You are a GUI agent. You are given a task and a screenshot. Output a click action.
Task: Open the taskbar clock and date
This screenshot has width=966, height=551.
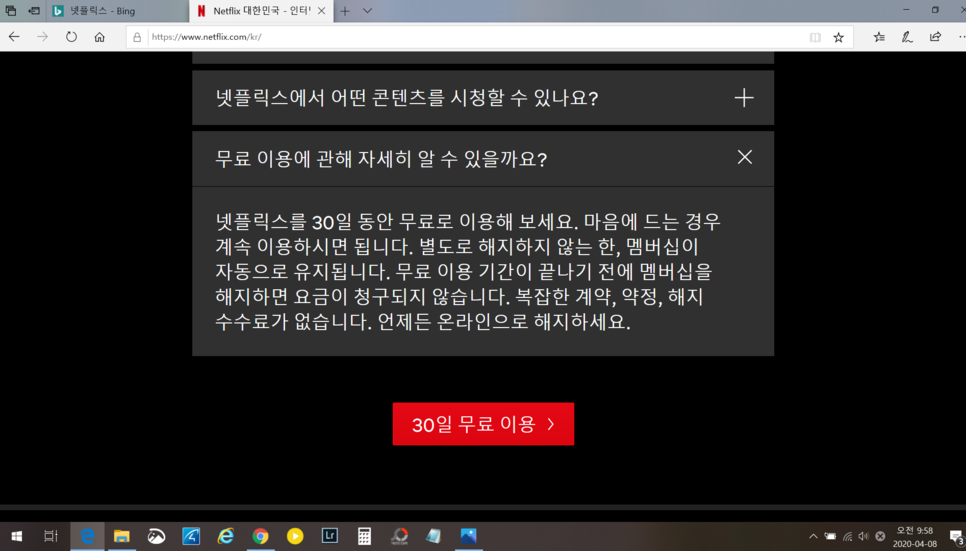click(x=915, y=537)
